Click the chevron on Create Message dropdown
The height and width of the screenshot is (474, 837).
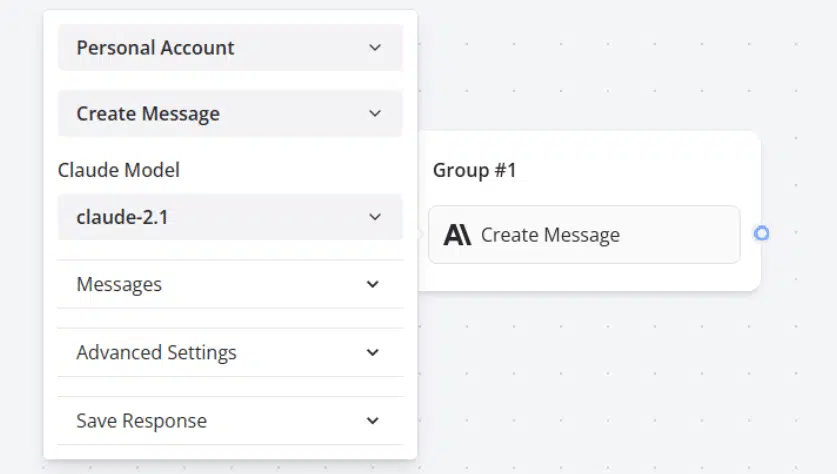tap(375, 113)
